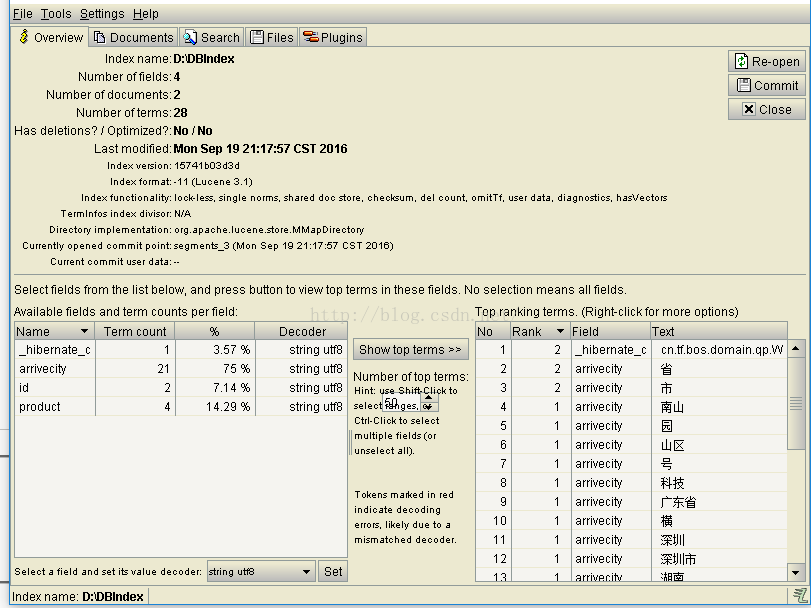
Task: Click the Files tab disk icon
Action: (257, 37)
